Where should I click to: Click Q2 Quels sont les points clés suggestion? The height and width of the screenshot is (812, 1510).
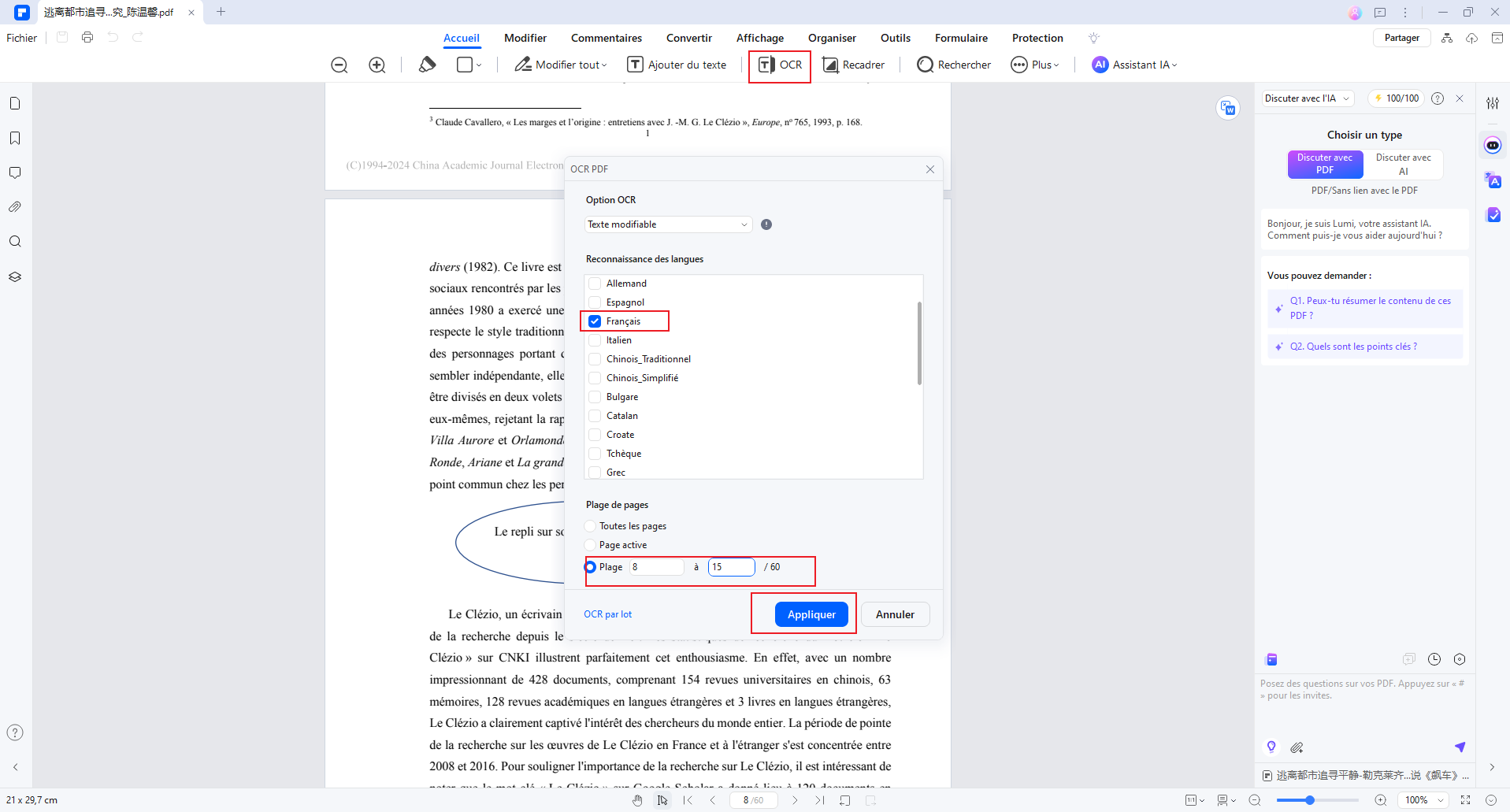(1365, 347)
